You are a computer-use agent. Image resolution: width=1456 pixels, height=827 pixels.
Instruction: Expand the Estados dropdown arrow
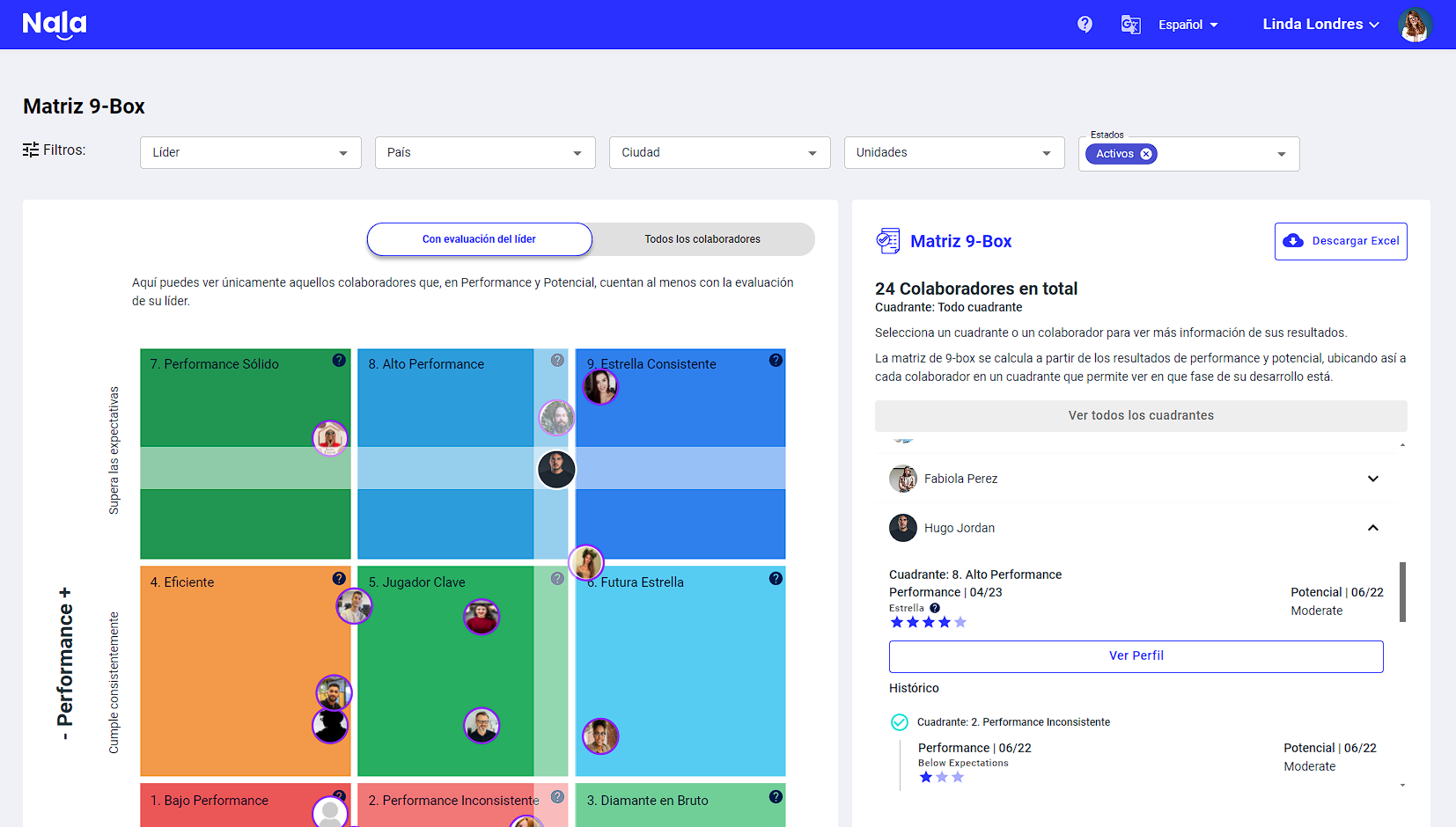point(1282,154)
